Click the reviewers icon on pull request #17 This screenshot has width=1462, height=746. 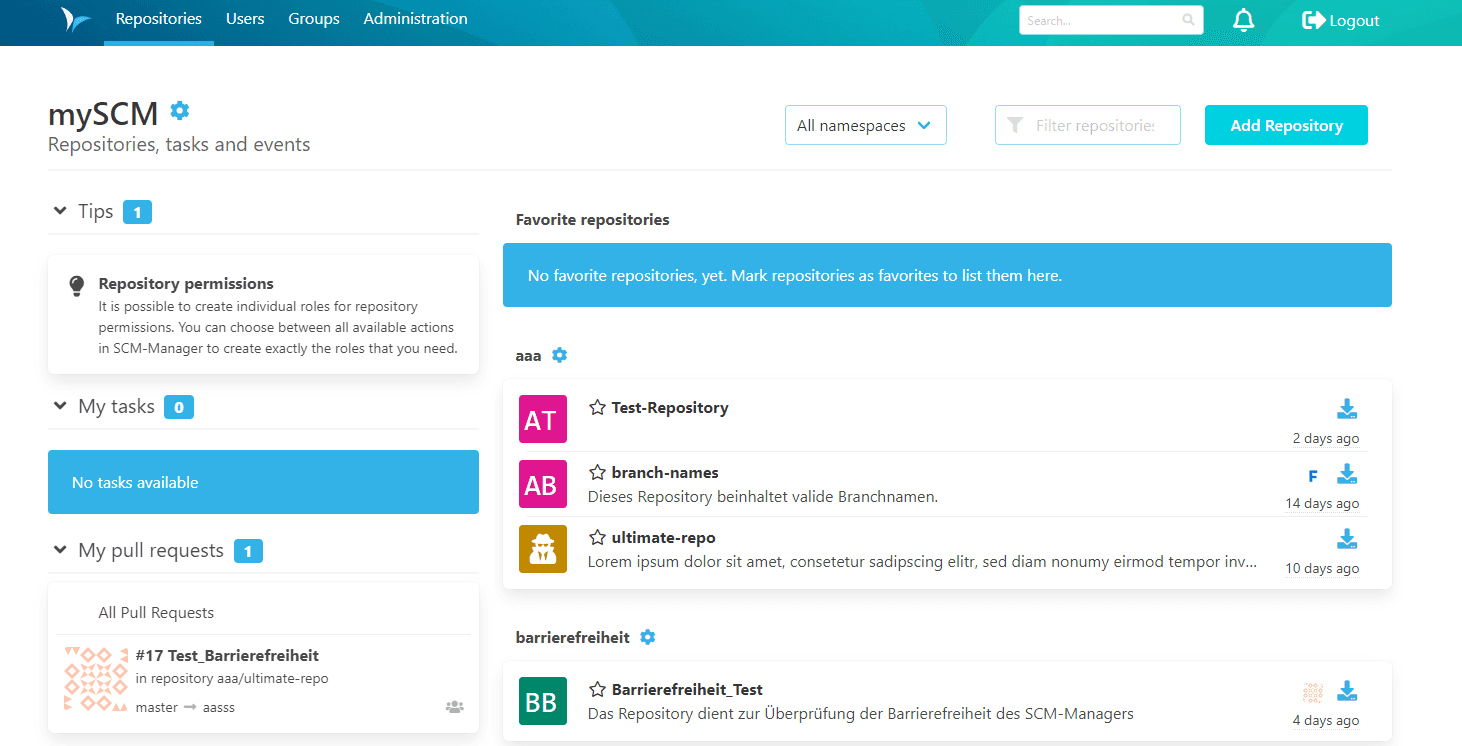tap(454, 706)
